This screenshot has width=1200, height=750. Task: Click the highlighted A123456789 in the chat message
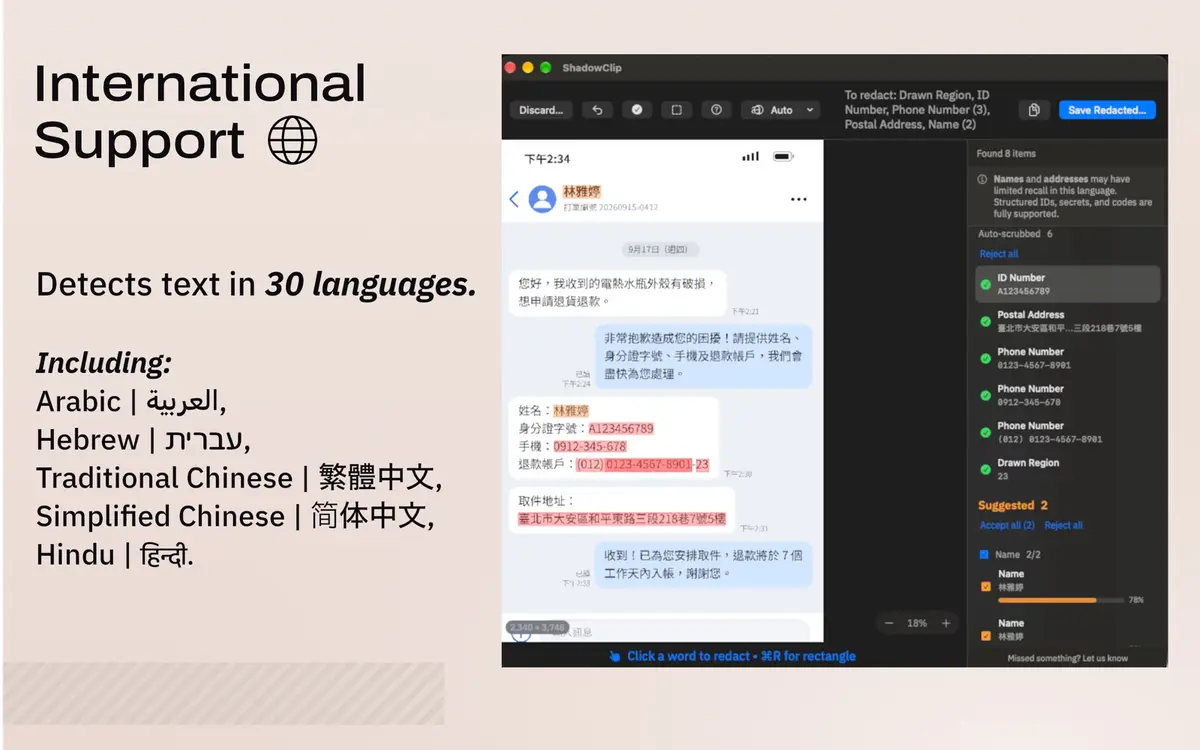[x=621, y=428]
